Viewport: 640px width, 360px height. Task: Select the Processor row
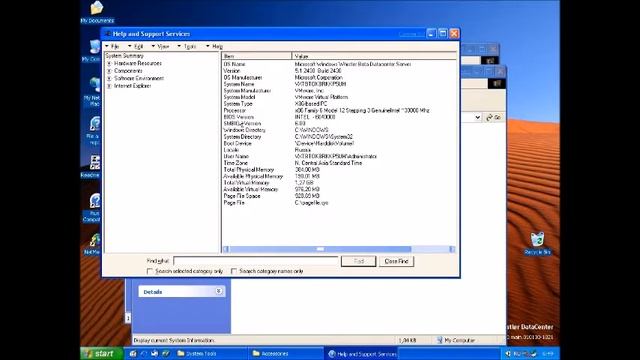click(339, 110)
